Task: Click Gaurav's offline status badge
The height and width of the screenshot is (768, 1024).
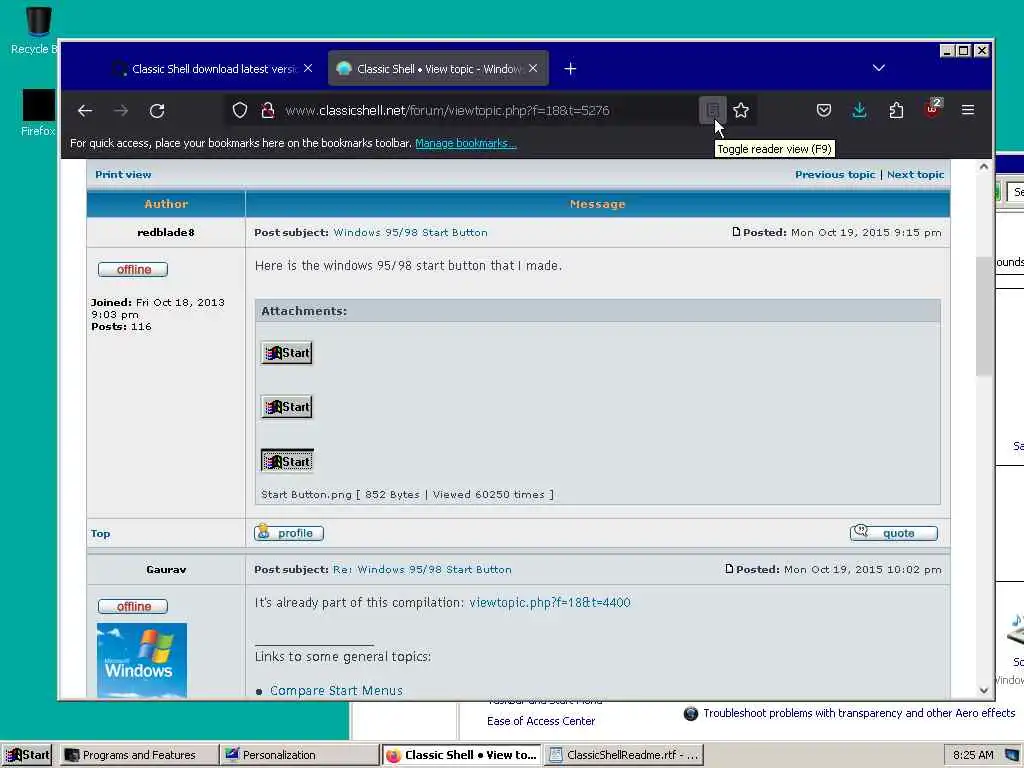Action: coord(133,606)
